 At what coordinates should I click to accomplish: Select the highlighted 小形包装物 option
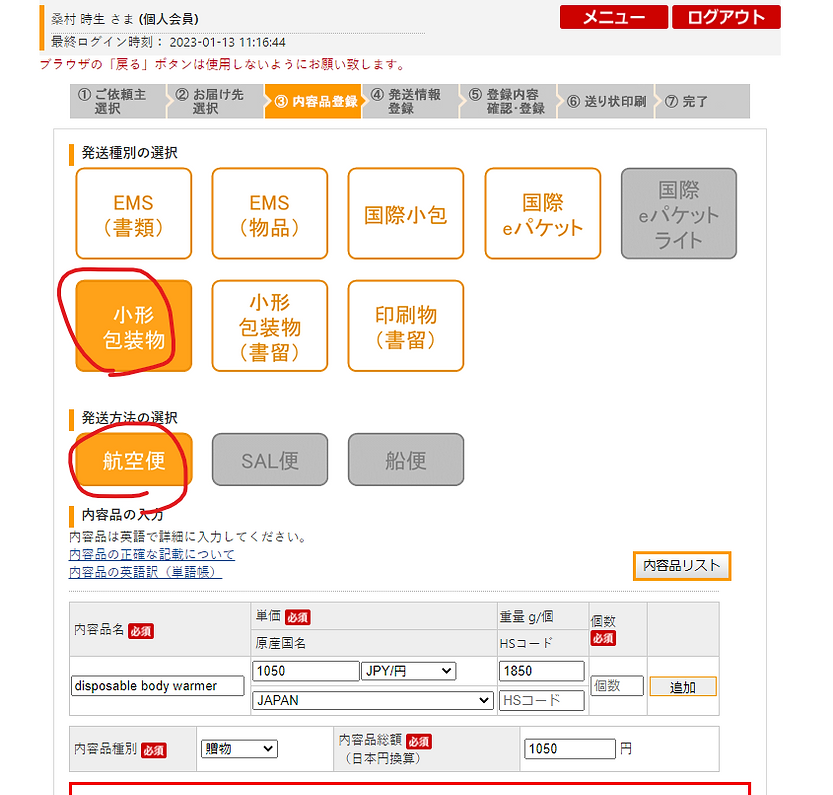coord(133,325)
